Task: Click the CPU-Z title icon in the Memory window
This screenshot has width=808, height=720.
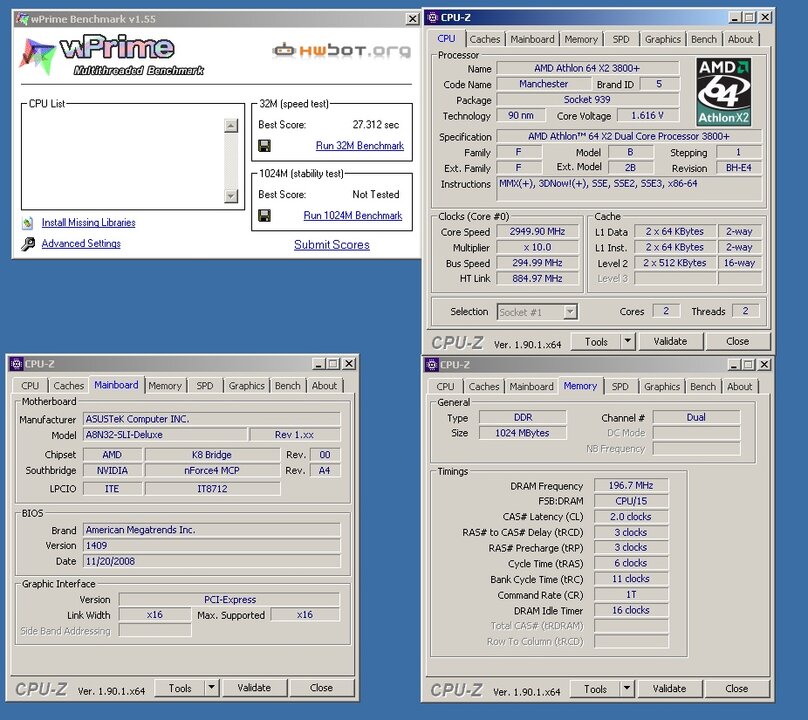Action: [432, 365]
